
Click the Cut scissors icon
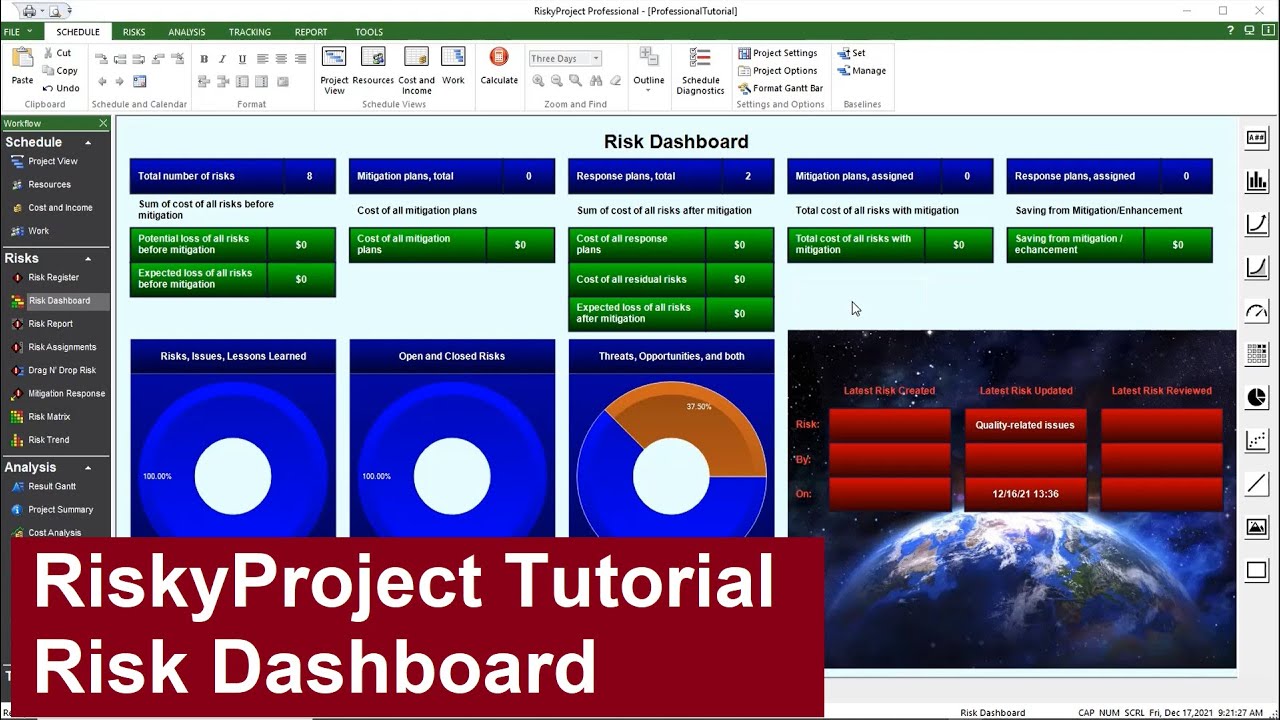48,53
